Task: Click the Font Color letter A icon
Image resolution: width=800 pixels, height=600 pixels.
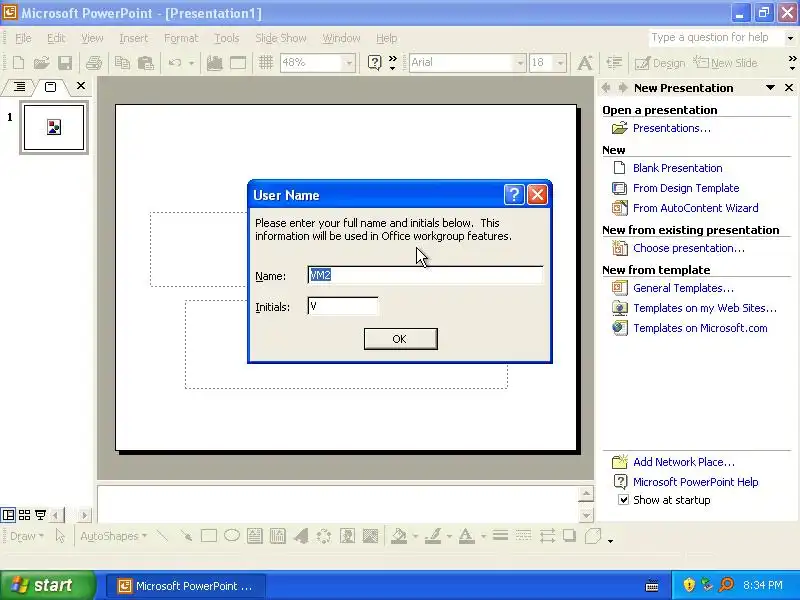Action: click(466, 536)
